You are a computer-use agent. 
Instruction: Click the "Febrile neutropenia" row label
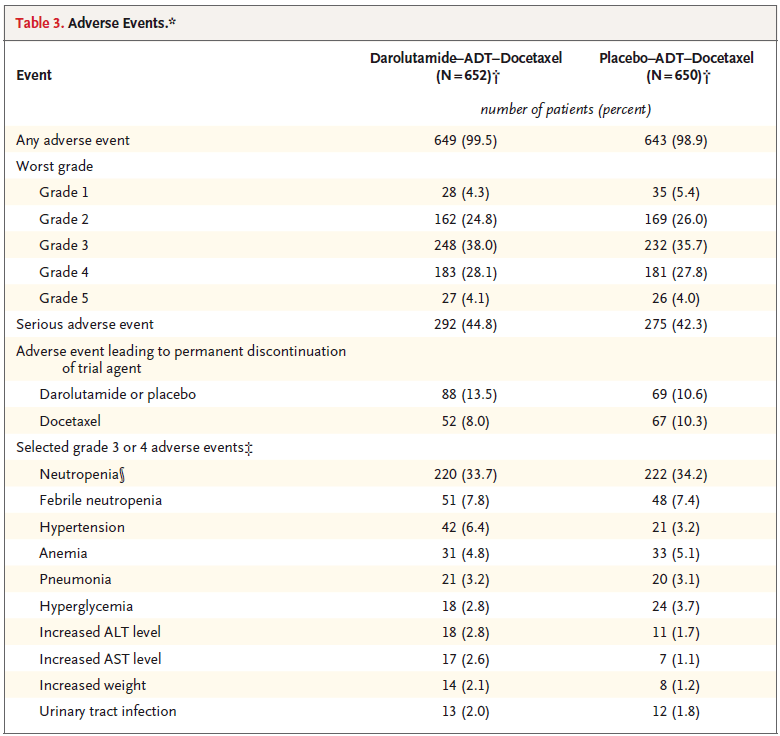coord(100,500)
